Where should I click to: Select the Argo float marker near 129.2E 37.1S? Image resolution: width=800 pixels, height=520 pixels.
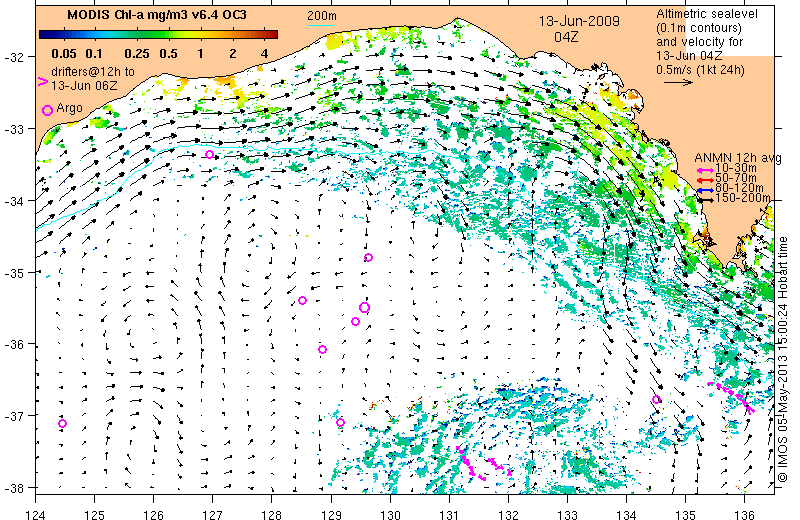(340, 423)
